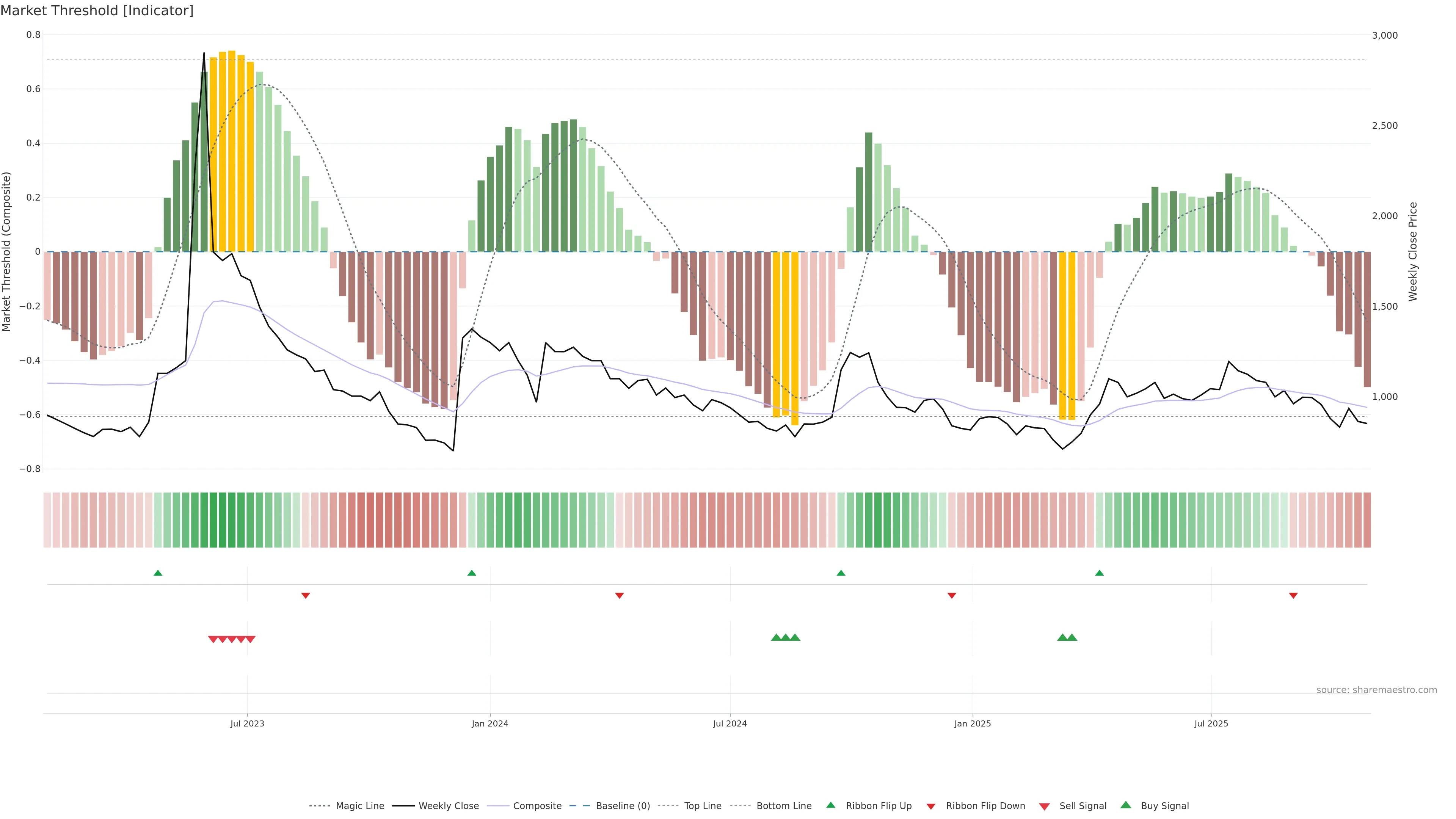The width and height of the screenshot is (1456, 819).
Task: Click the ribbon flip up marker just before Jan 2024
Action: click(471, 573)
